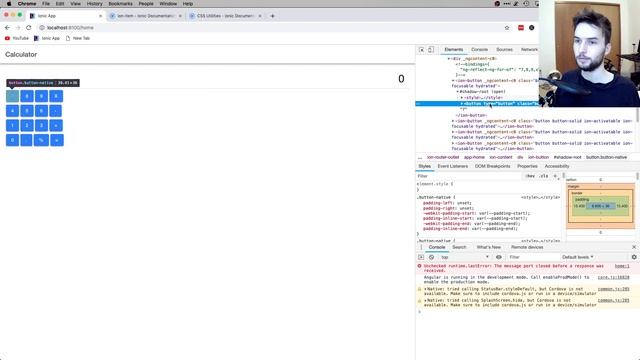This screenshot has height=360, width=640.
Task: Collapse the div _ngcontent node
Action: (x=449, y=59)
